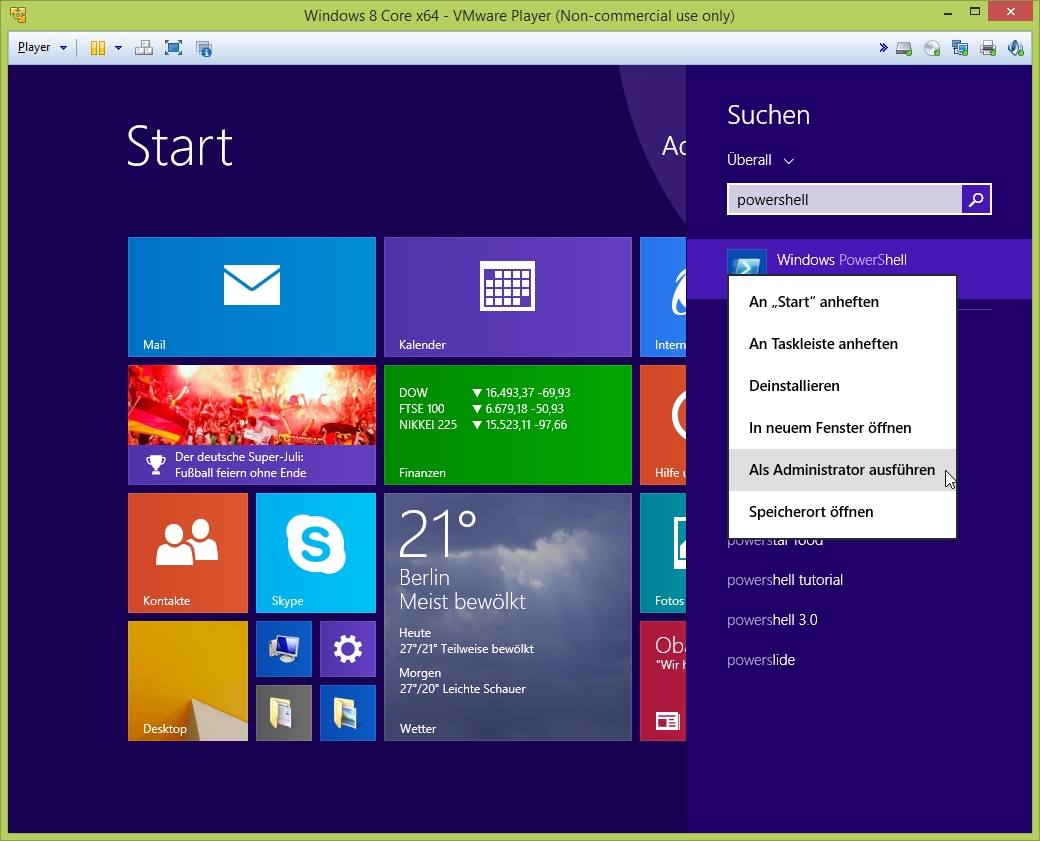Select the powershell 3.0 suggestion
Viewport: 1040px width, 841px height.
[772, 619]
